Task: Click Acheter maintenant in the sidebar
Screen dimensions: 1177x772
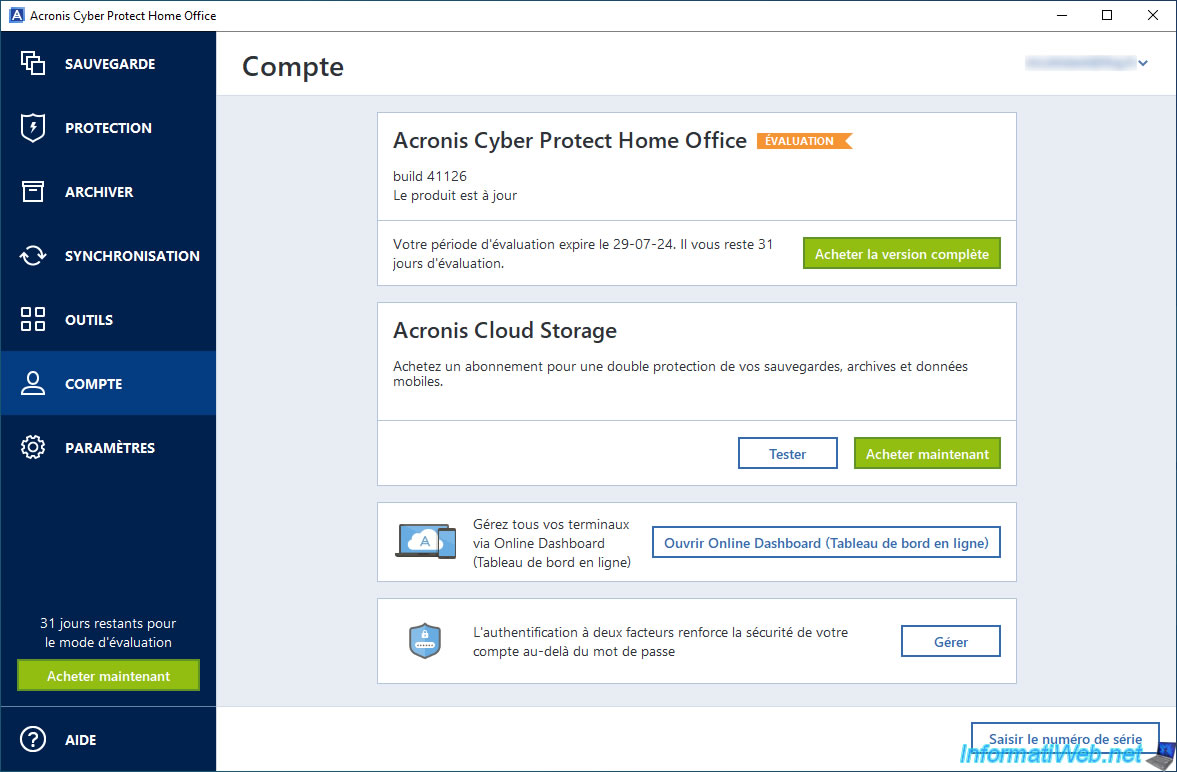Action: [108, 676]
